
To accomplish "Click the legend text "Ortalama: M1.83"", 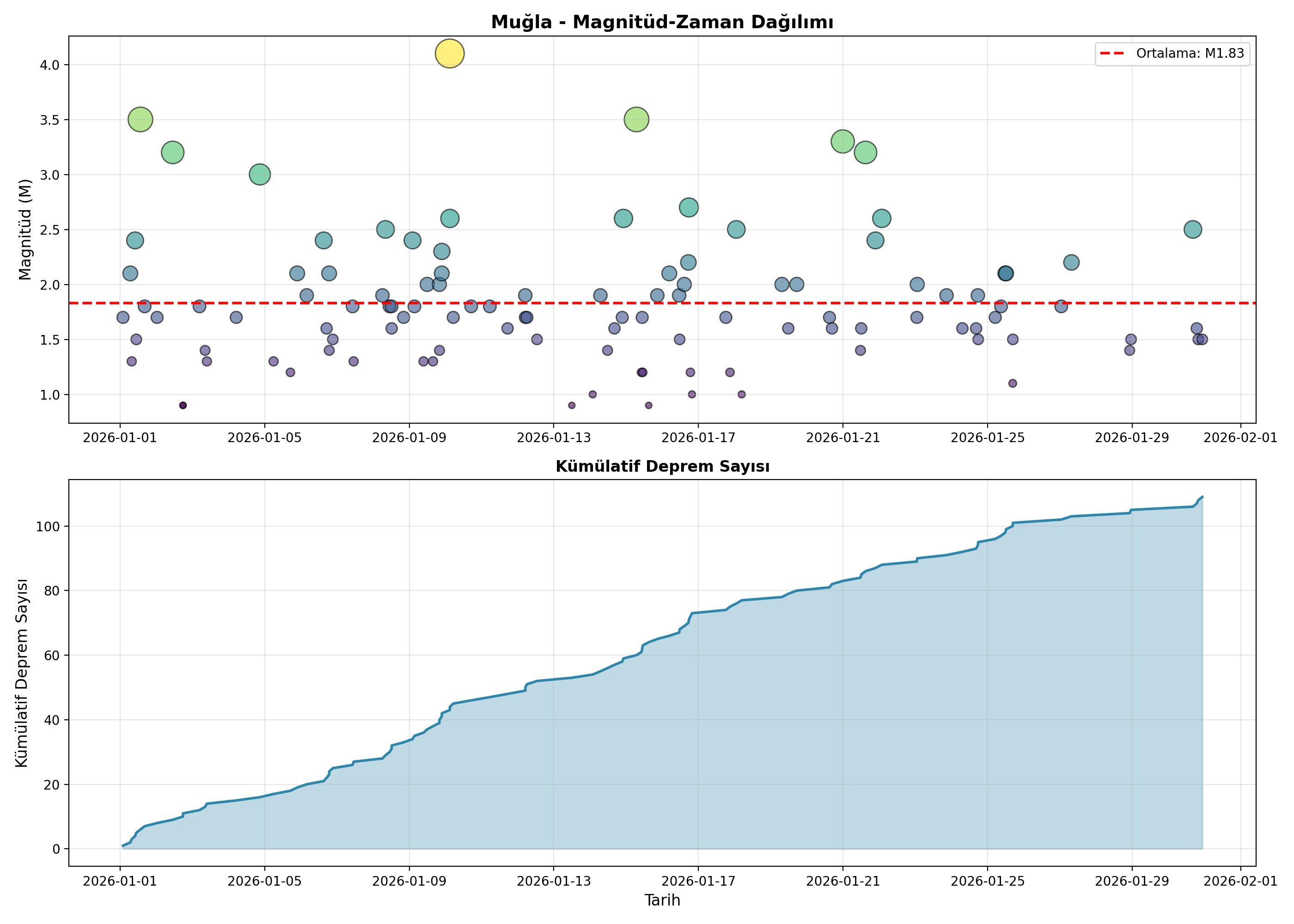I will [1190, 54].
